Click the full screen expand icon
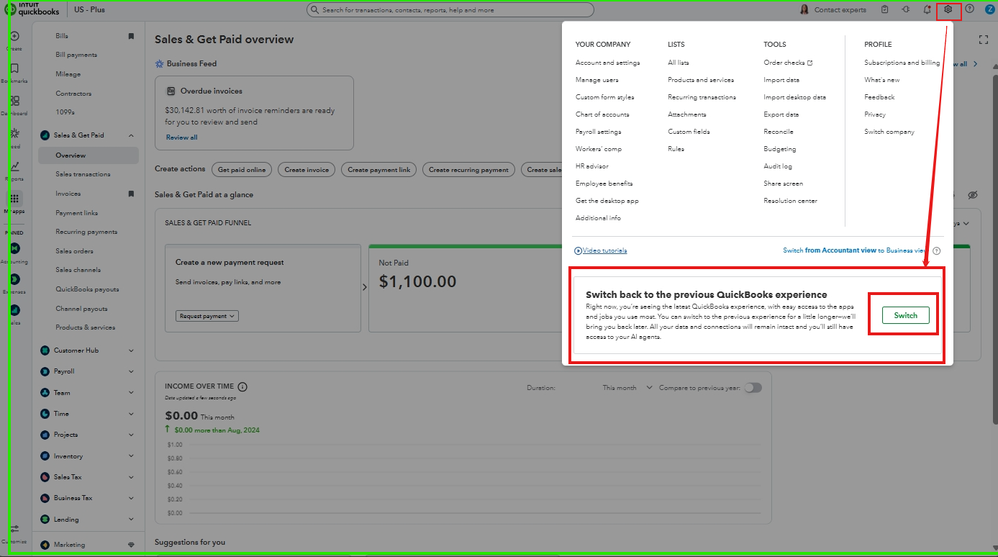Viewport: 998px width, 557px height. pos(983,39)
